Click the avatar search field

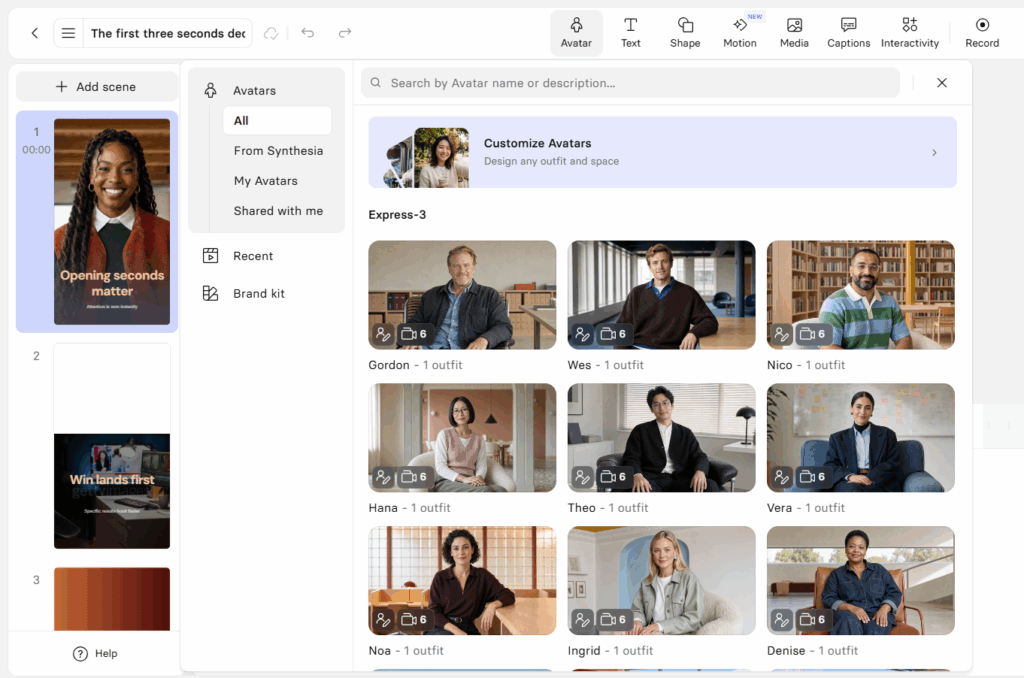(x=630, y=83)
